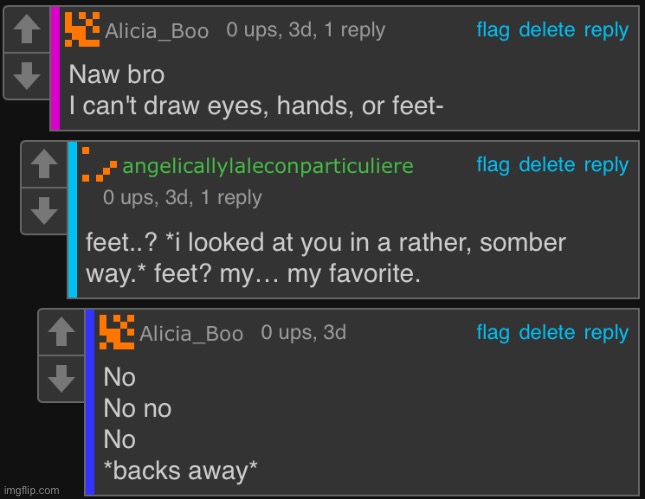
Task: Downvote the "backs away" comment
Action: [x=59, y=376]
